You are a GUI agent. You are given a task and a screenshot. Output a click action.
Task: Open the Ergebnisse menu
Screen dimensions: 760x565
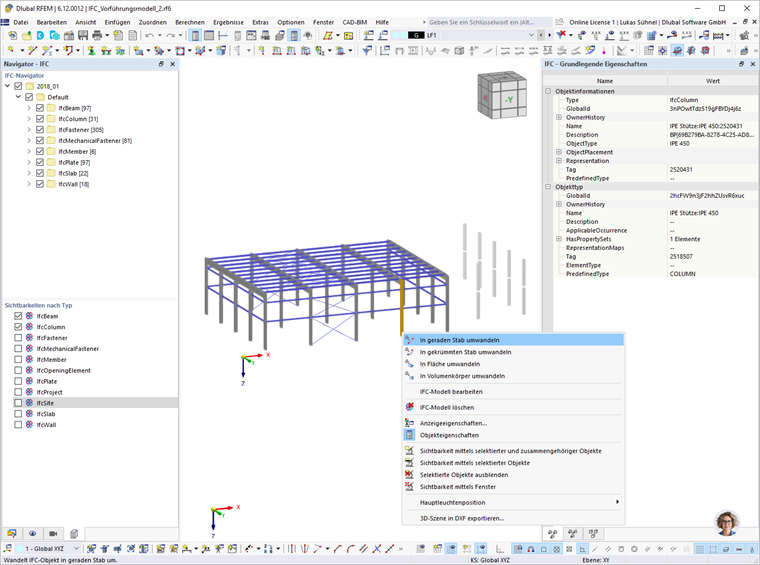228,22
